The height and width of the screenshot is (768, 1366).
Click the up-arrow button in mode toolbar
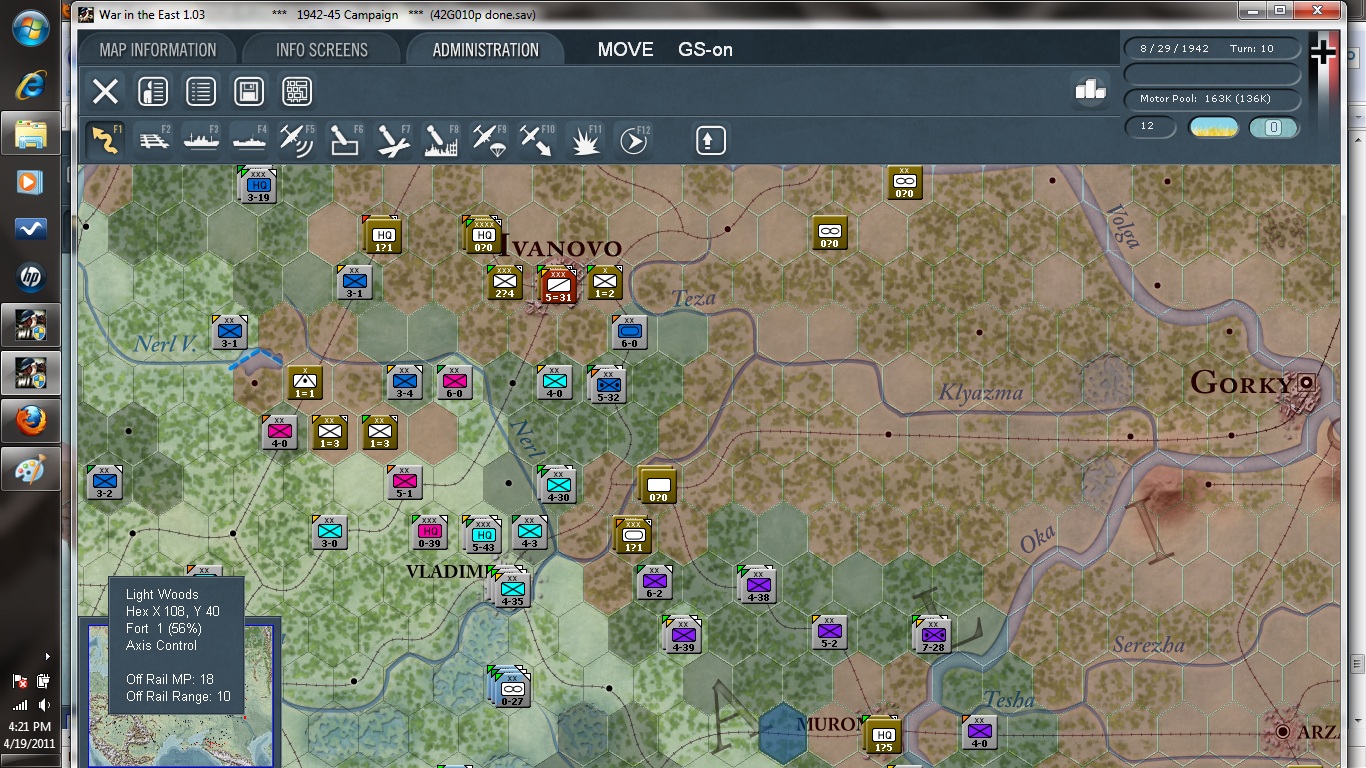[710, 140]
